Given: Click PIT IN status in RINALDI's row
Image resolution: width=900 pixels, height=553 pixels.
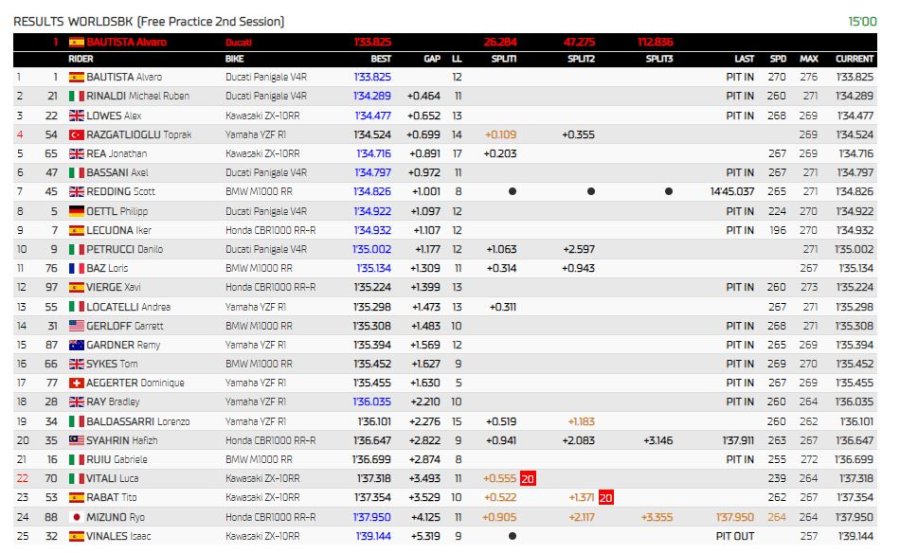Looking at the screenshot, I should point(740,96).
